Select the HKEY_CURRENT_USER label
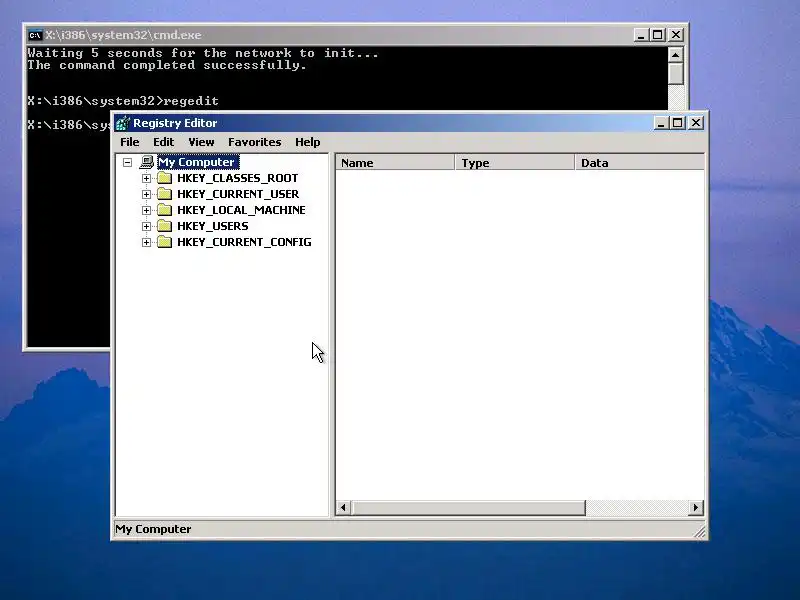800x600 pixels. tap(238, 194)
